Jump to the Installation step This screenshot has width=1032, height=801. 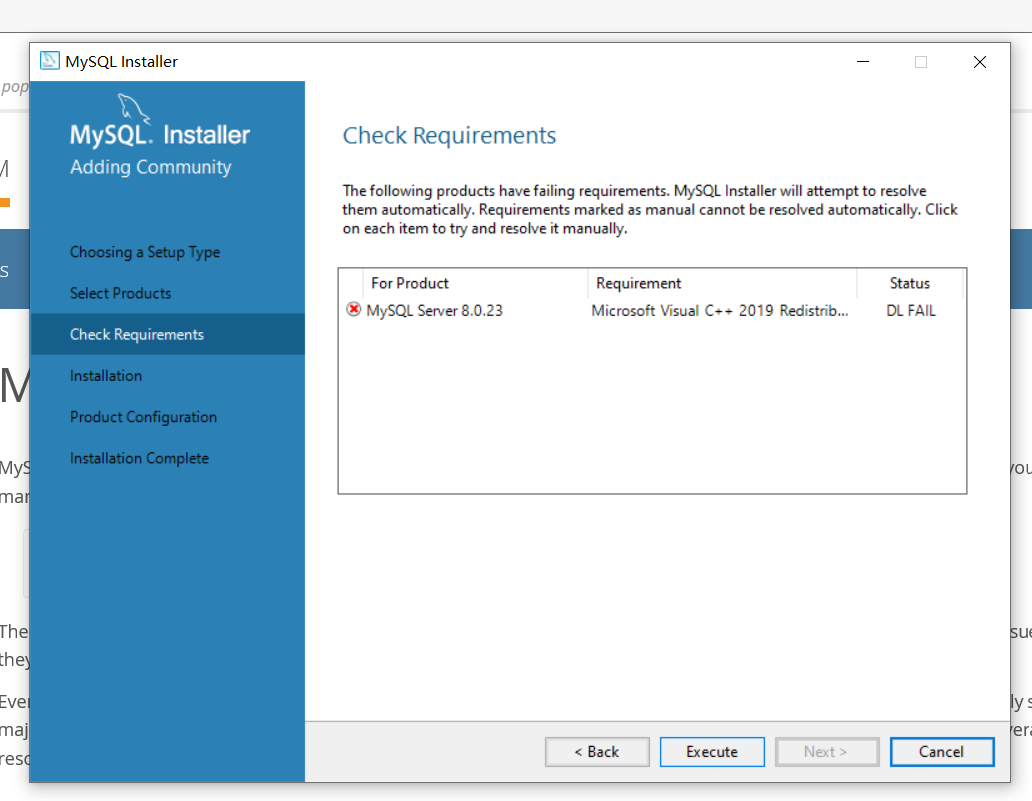click(x=106, y=376)
